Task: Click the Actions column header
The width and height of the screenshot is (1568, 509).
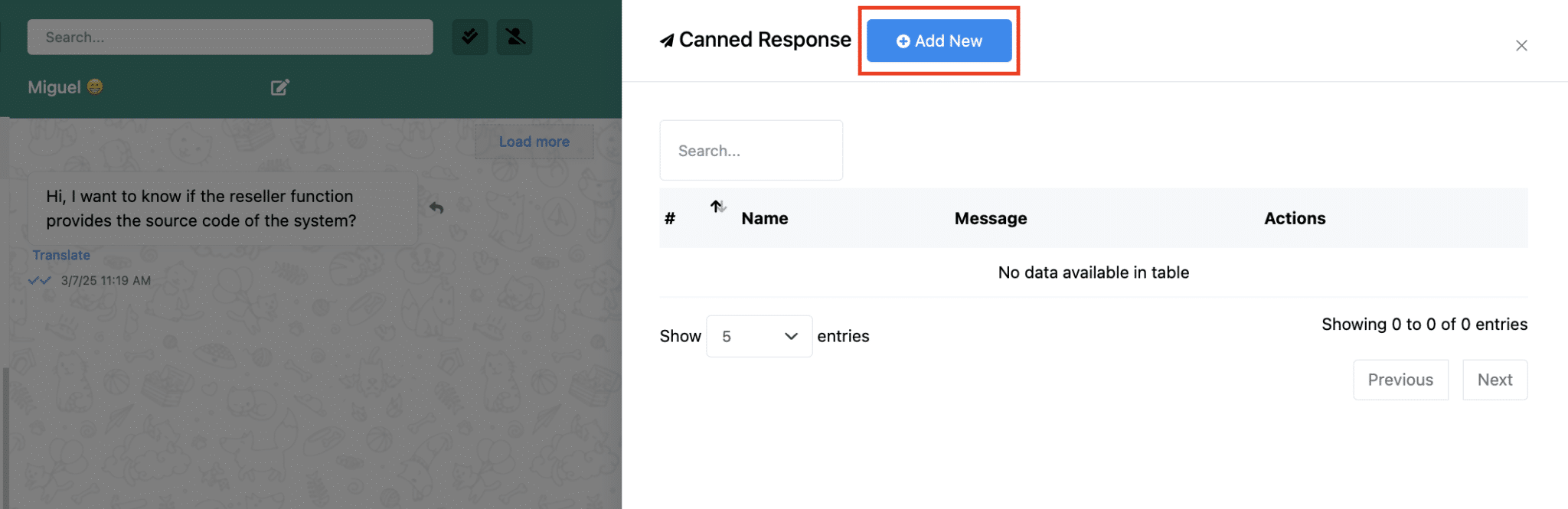Action: 1294,219
